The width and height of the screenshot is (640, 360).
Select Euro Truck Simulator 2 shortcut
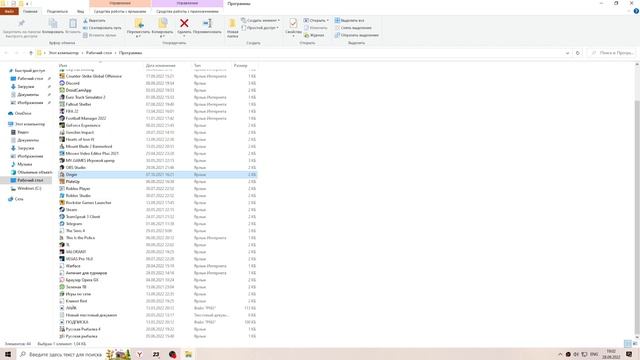(x=85, y=97)
